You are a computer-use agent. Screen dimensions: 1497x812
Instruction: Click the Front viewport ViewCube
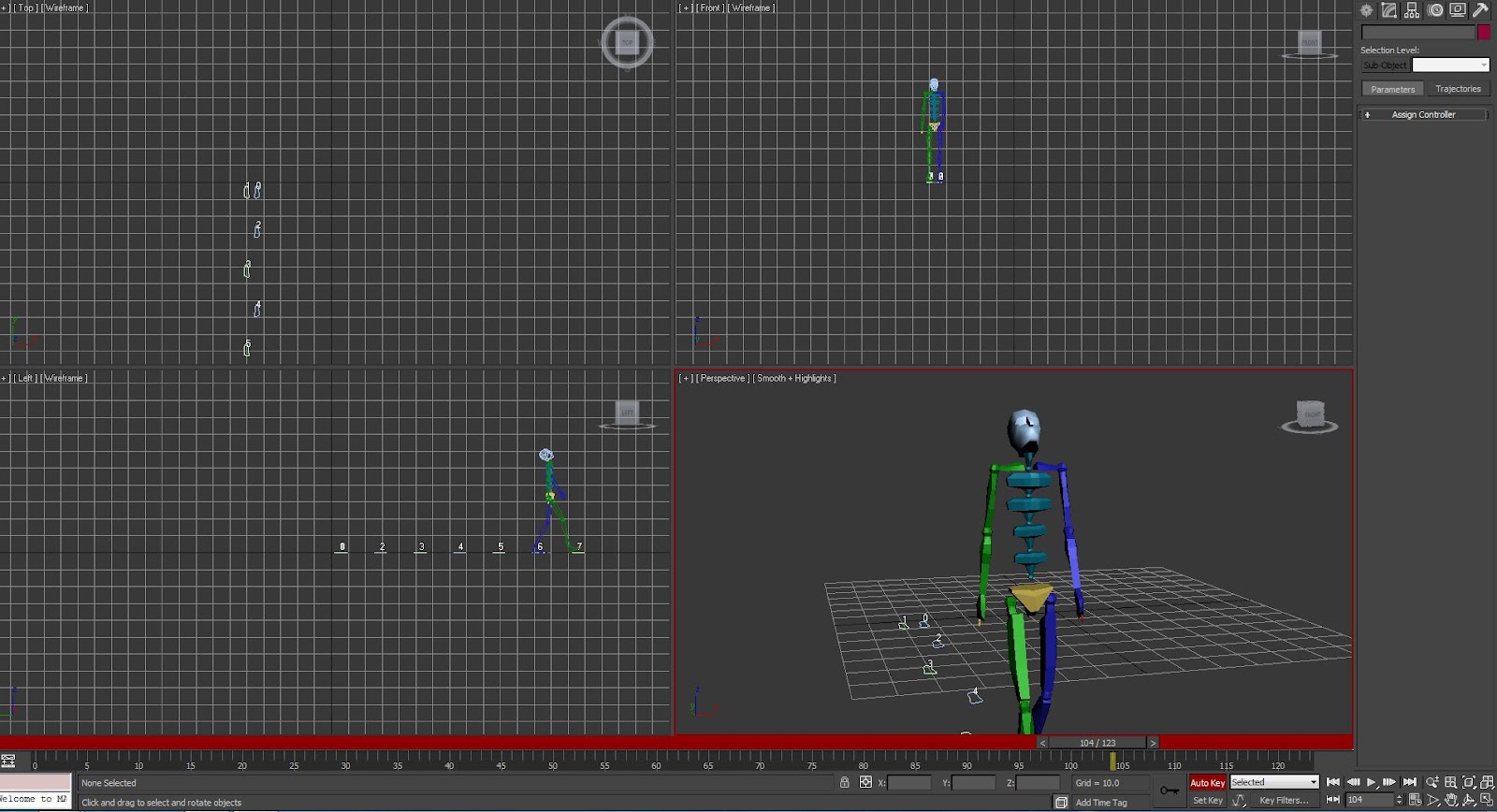coord(1309,42)
